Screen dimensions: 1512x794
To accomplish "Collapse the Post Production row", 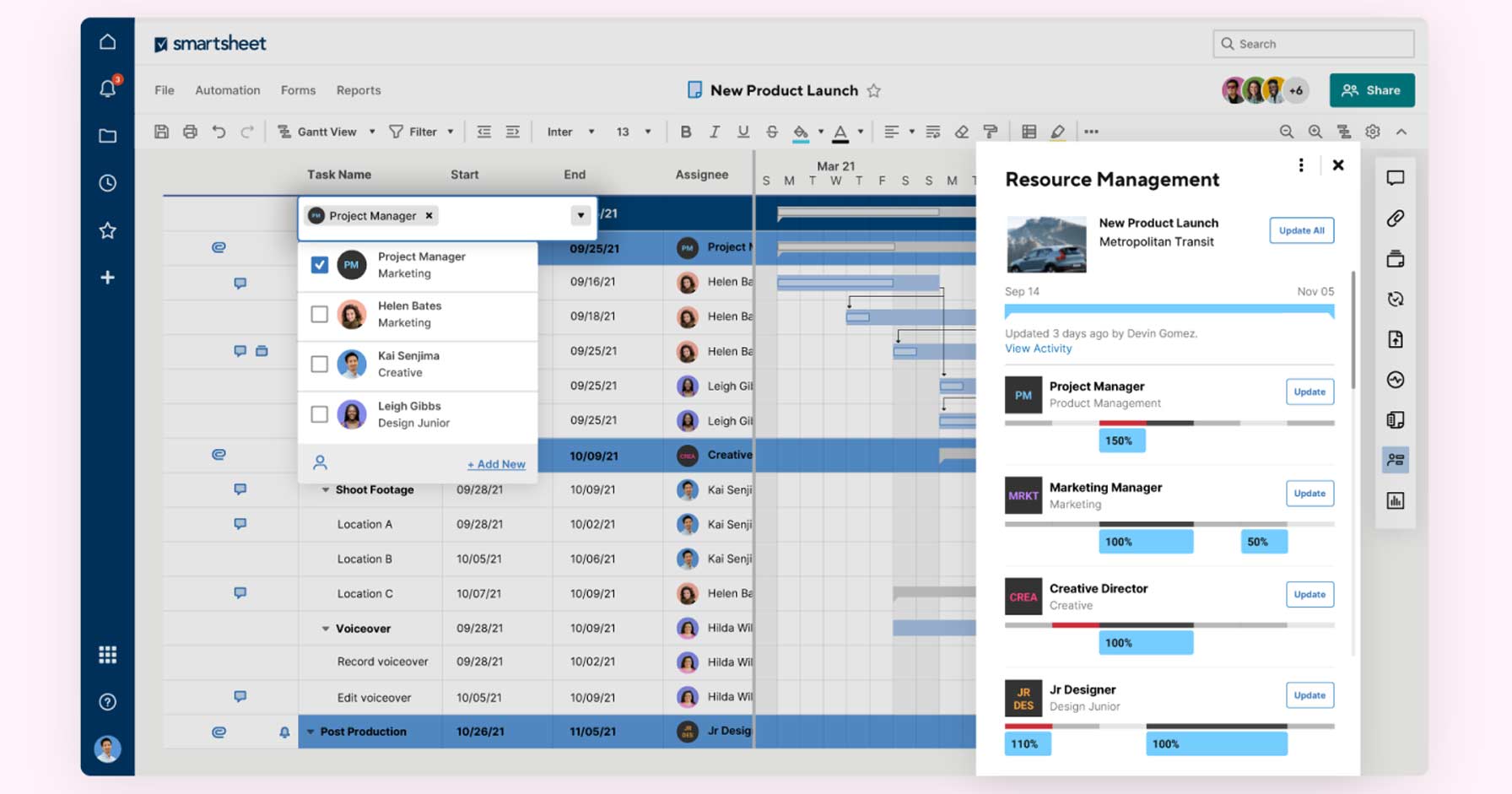I will point(310,732).
